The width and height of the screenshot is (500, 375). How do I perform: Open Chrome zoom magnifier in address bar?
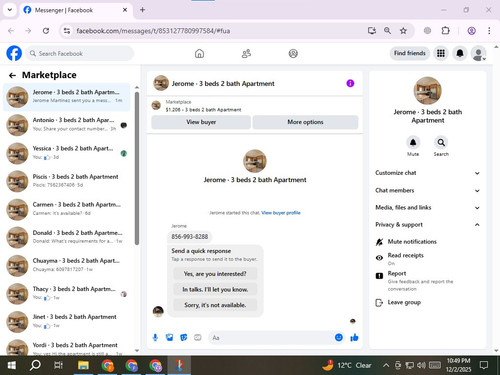point(387,31)
